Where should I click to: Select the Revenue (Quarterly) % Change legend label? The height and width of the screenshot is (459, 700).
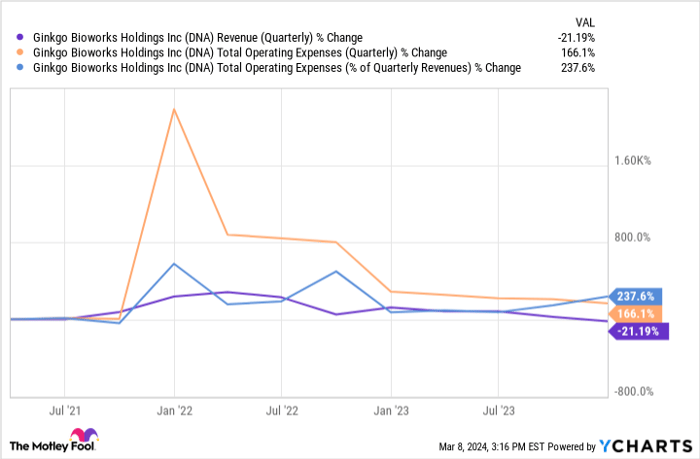198,38
